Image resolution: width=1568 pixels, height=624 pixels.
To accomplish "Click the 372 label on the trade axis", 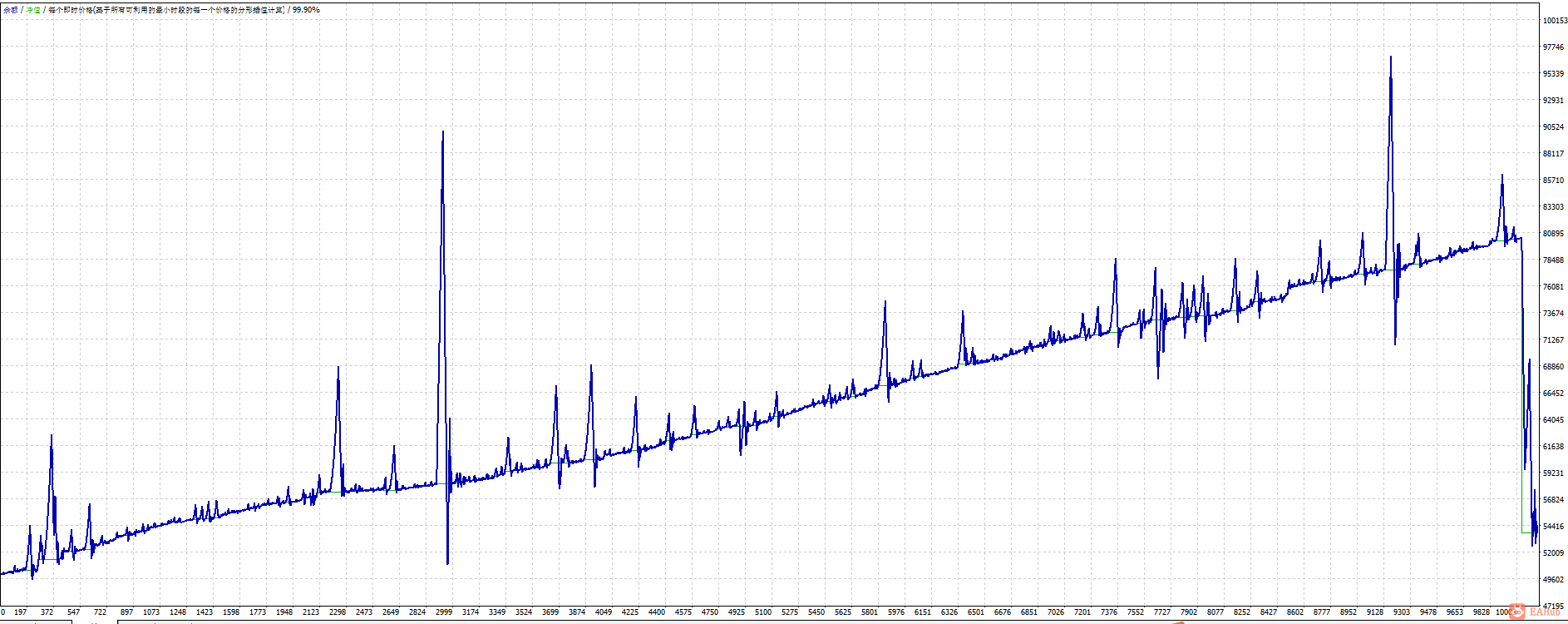I will [x=47, y=612].
